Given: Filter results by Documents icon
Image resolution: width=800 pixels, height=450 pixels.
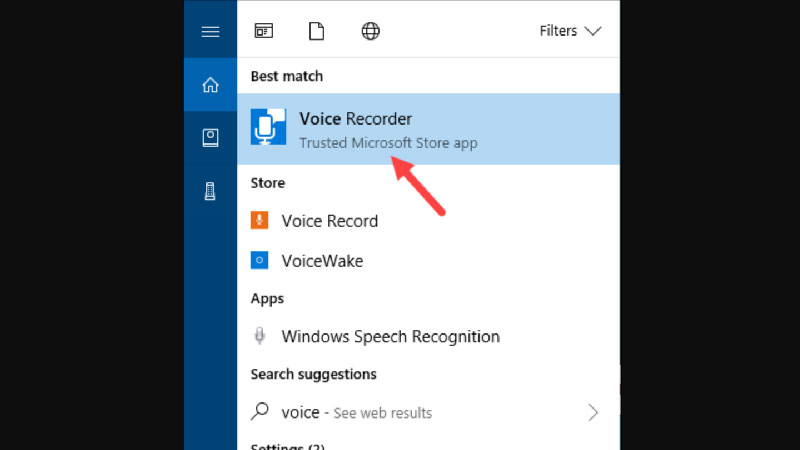Looking at the screenshot, I should (x=316, y=31).
